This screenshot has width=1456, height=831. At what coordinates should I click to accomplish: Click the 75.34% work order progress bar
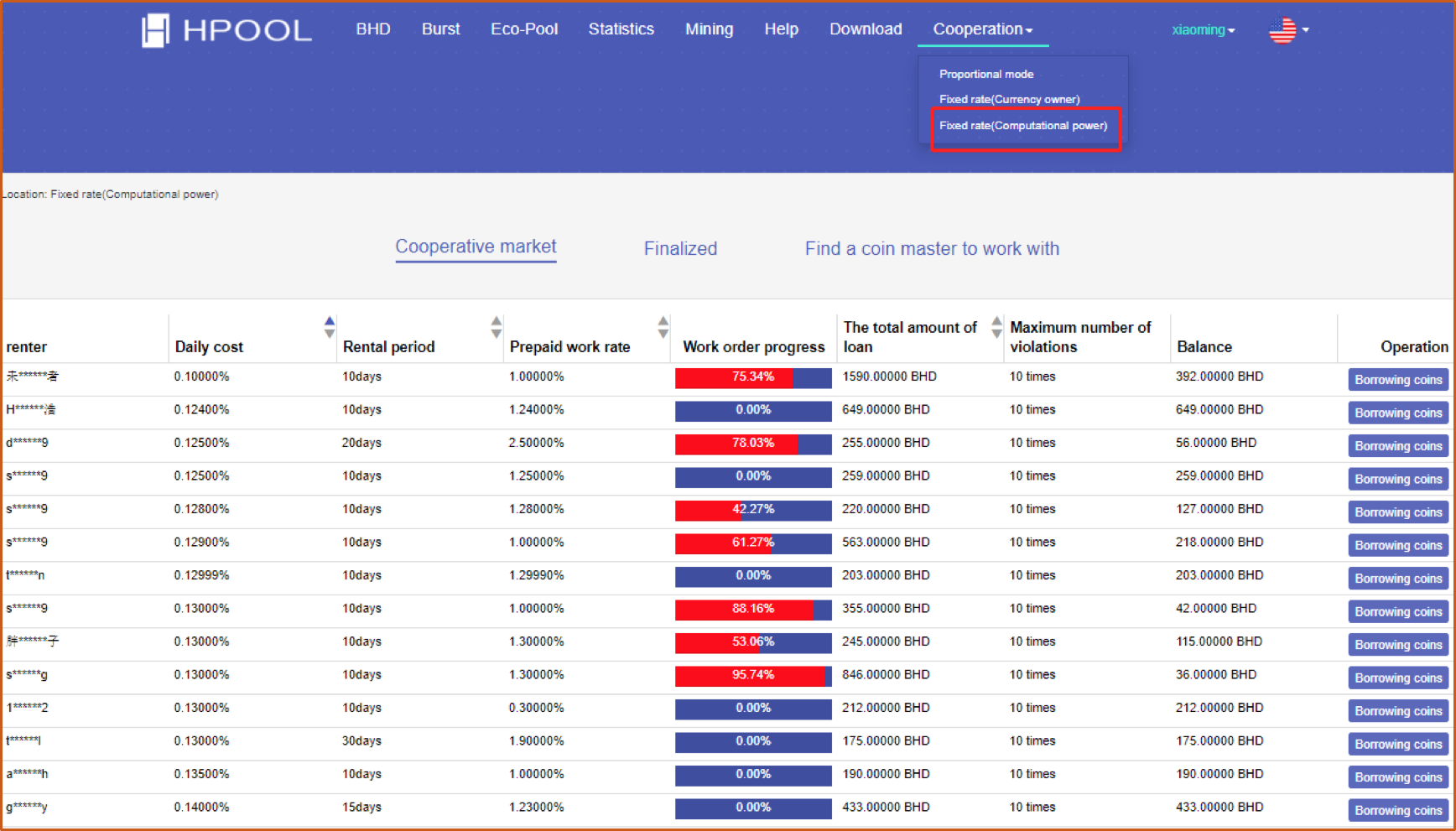click(x=753, y=377)
